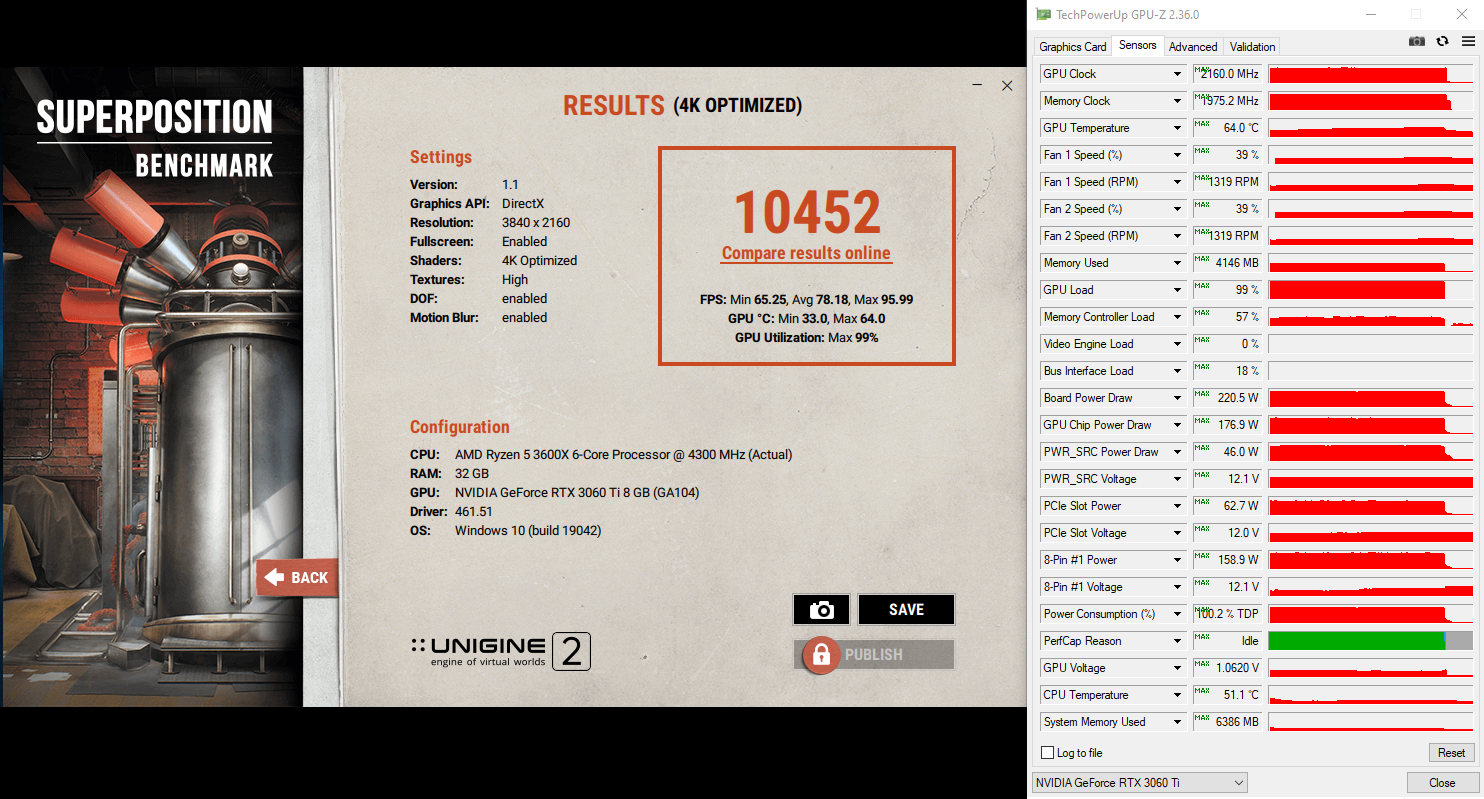
Task: Click the GPU Clock red history graph
Action: pos(1371,74)
